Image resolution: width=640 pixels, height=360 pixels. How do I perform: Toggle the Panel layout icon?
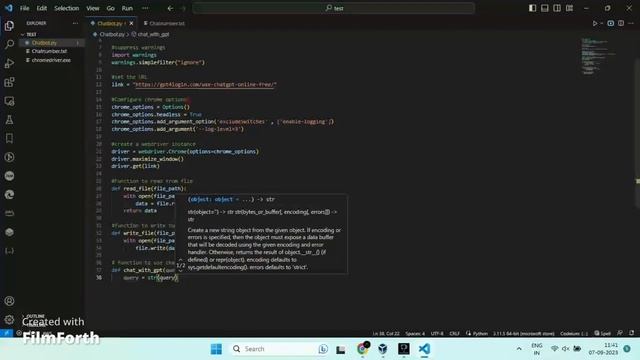coord(544,8)
